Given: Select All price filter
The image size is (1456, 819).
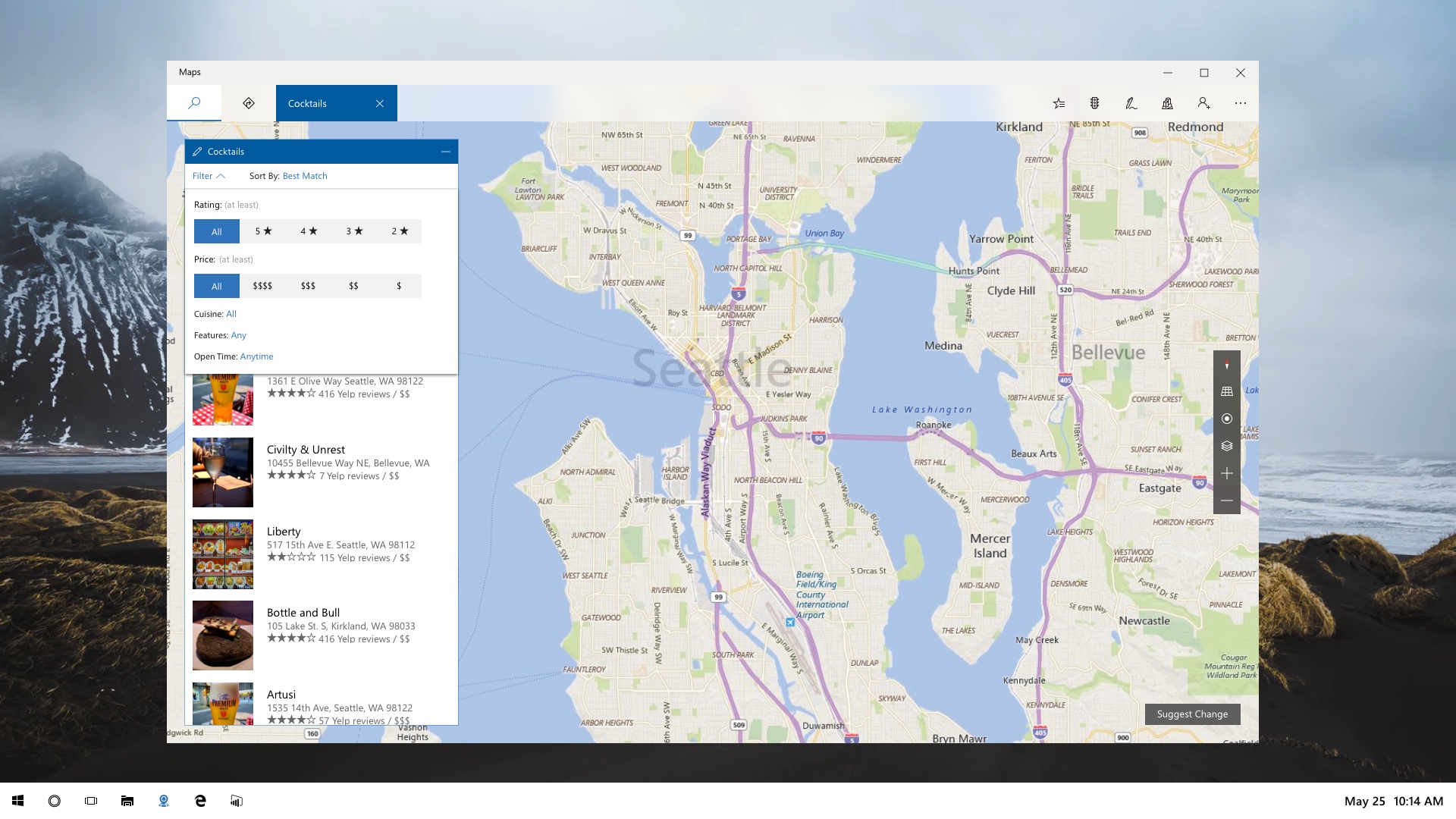Looking at the screenshot, I should [x=217, y=286].
